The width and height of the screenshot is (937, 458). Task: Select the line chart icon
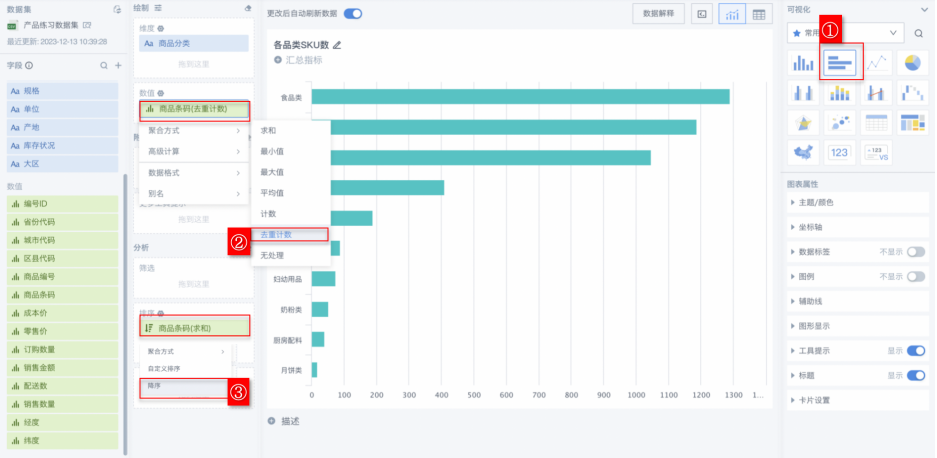click(877, 63)
